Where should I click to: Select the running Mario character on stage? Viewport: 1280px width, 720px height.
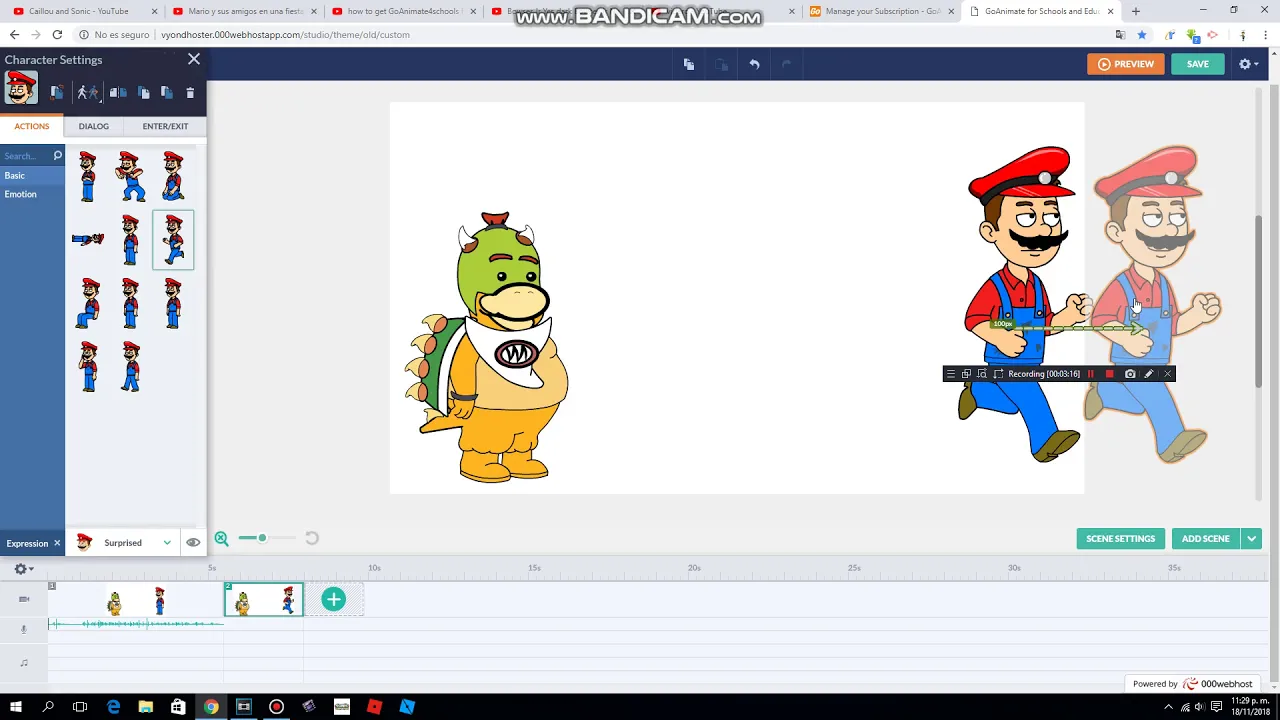[1023, 305]
